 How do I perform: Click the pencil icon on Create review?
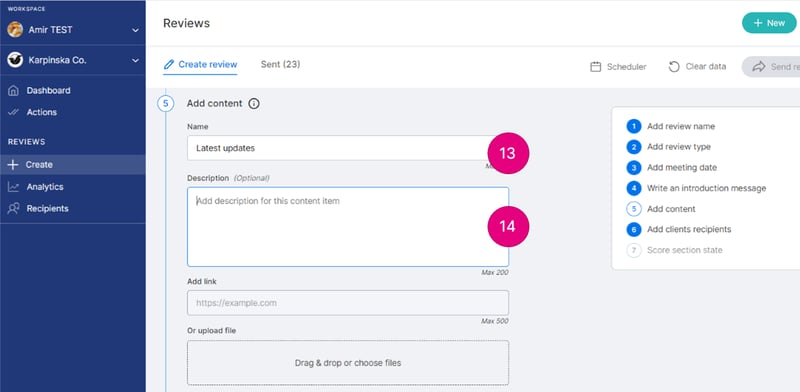point(169,65)
